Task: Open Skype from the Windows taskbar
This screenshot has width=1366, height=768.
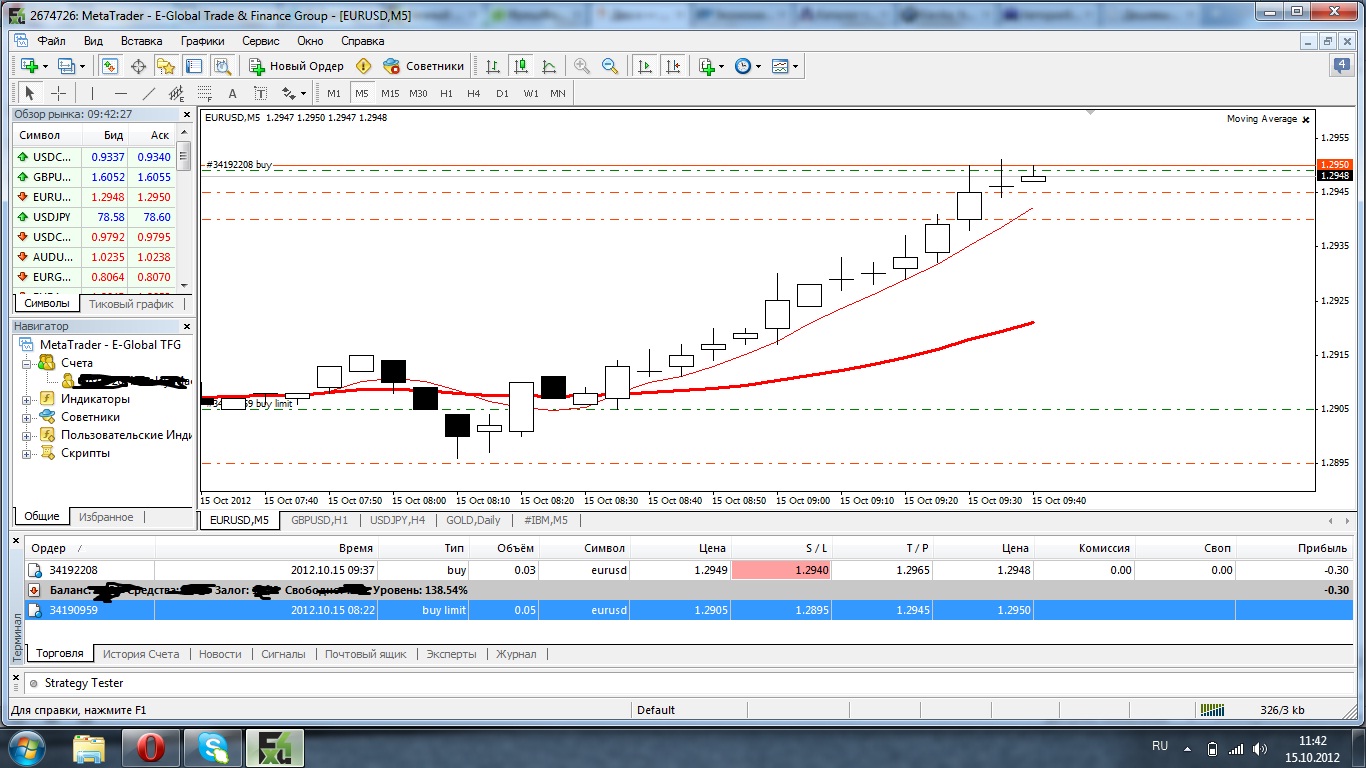Action: click(x=213, y=747)
